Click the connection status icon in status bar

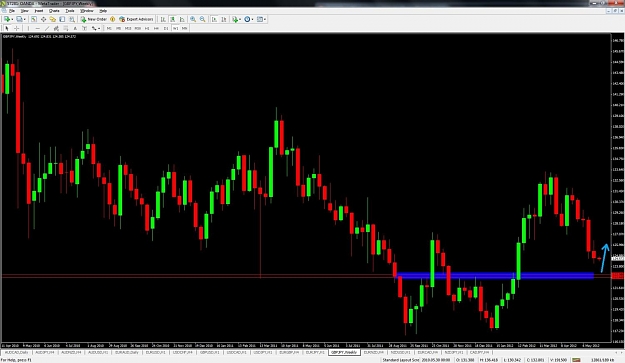(576, 360)
